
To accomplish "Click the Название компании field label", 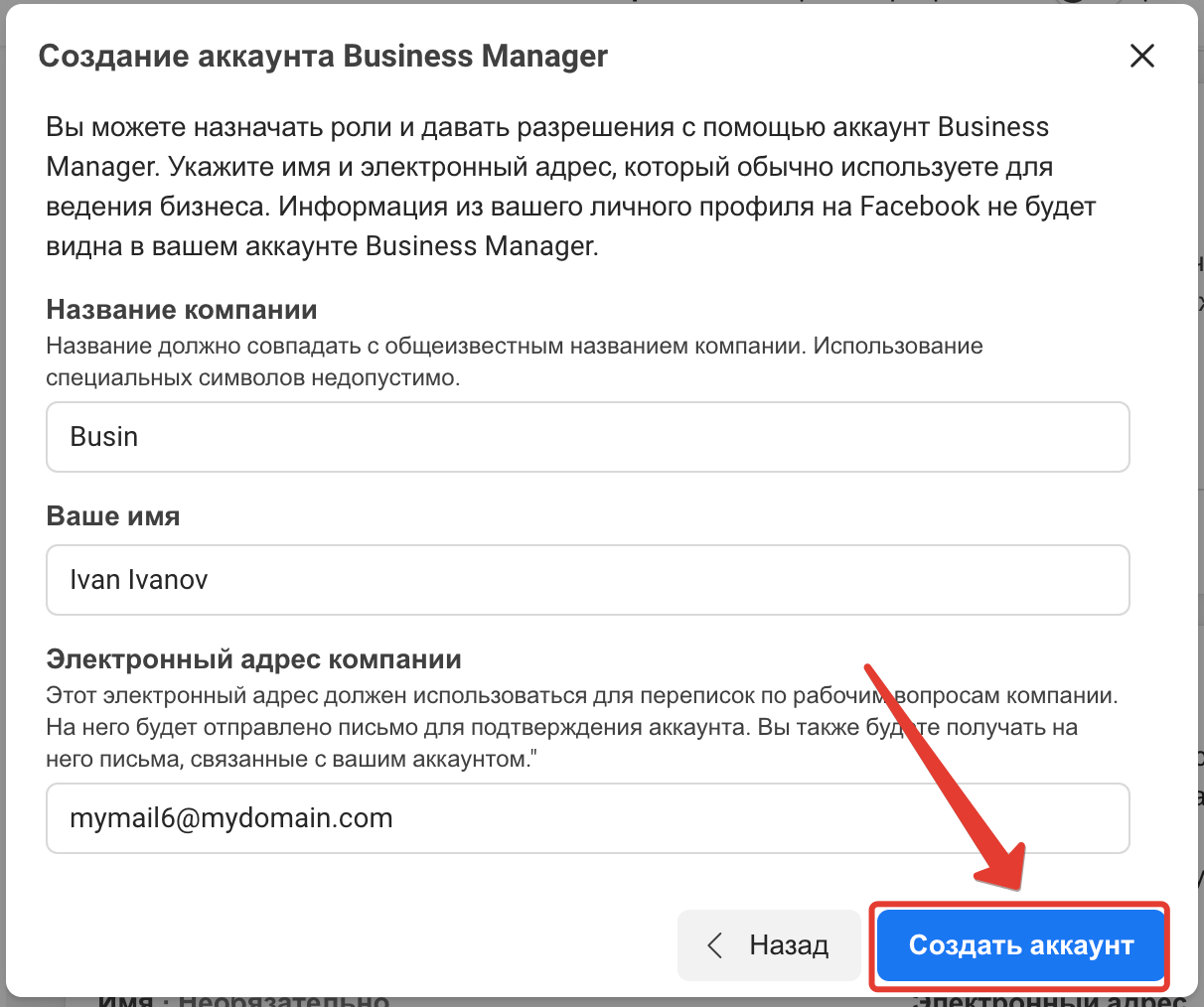I will coord(182,310).
